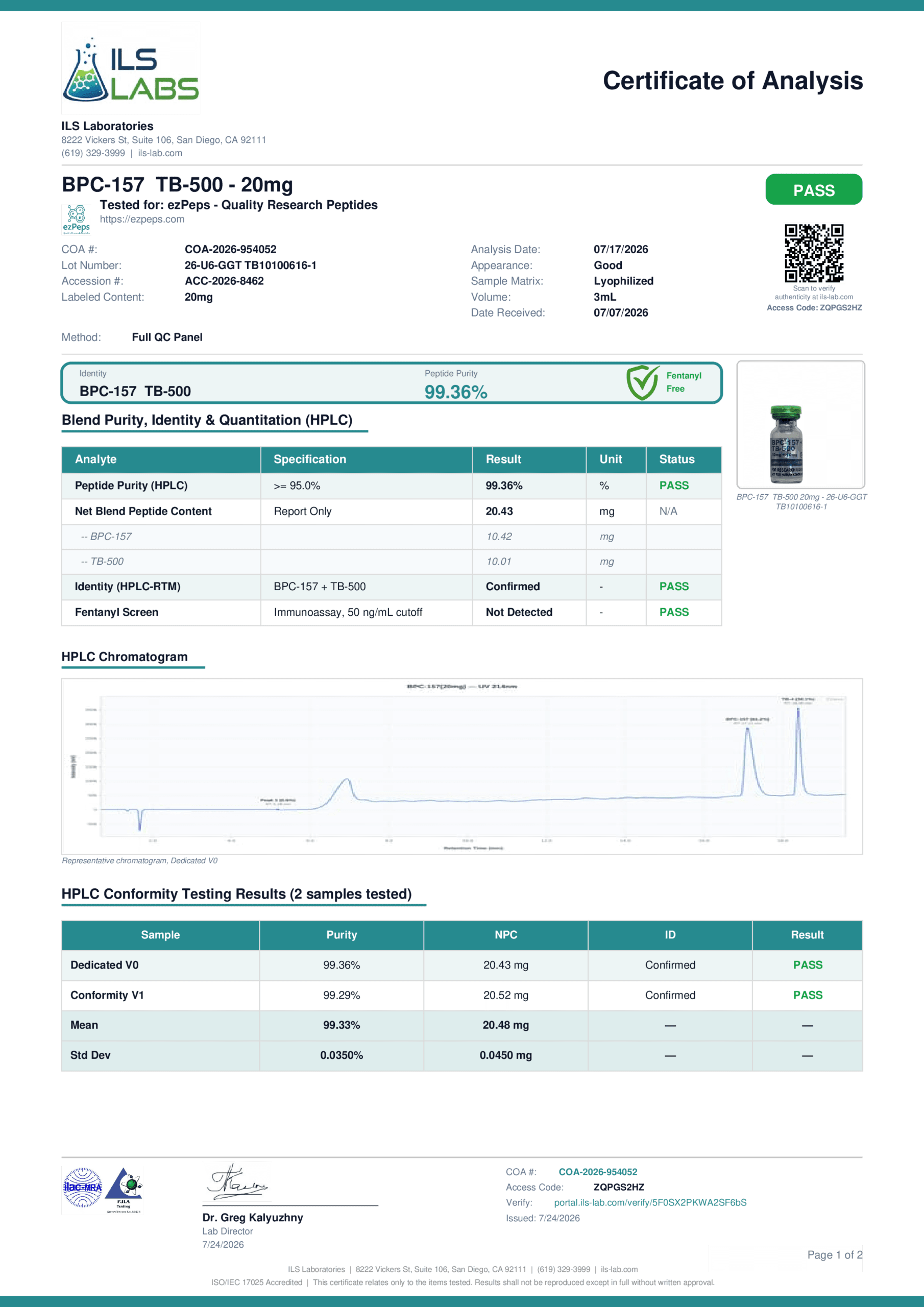Image resolution: width=924 pixels, height=1307 pixels.
Task: Open the HPLC chromatogram image
Action: click(x=461, y=766)
